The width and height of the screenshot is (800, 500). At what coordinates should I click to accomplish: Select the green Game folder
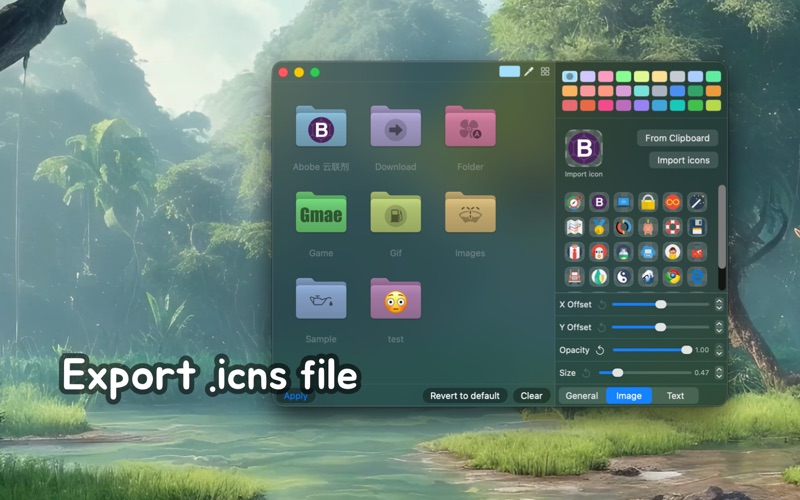point(321,212)
